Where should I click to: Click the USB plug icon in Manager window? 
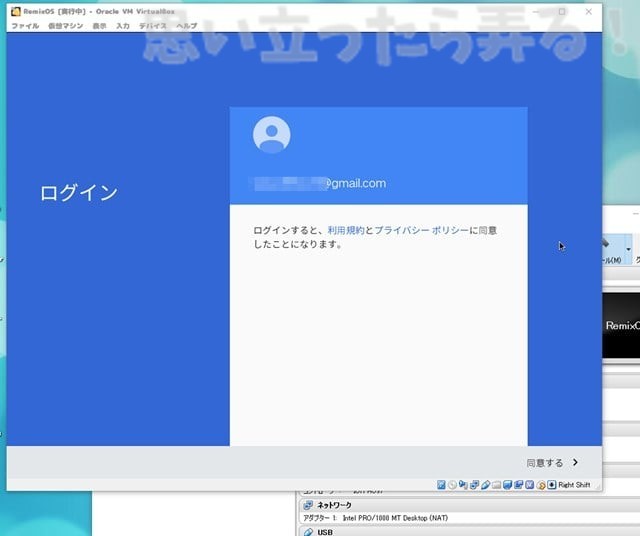[309, 532]
